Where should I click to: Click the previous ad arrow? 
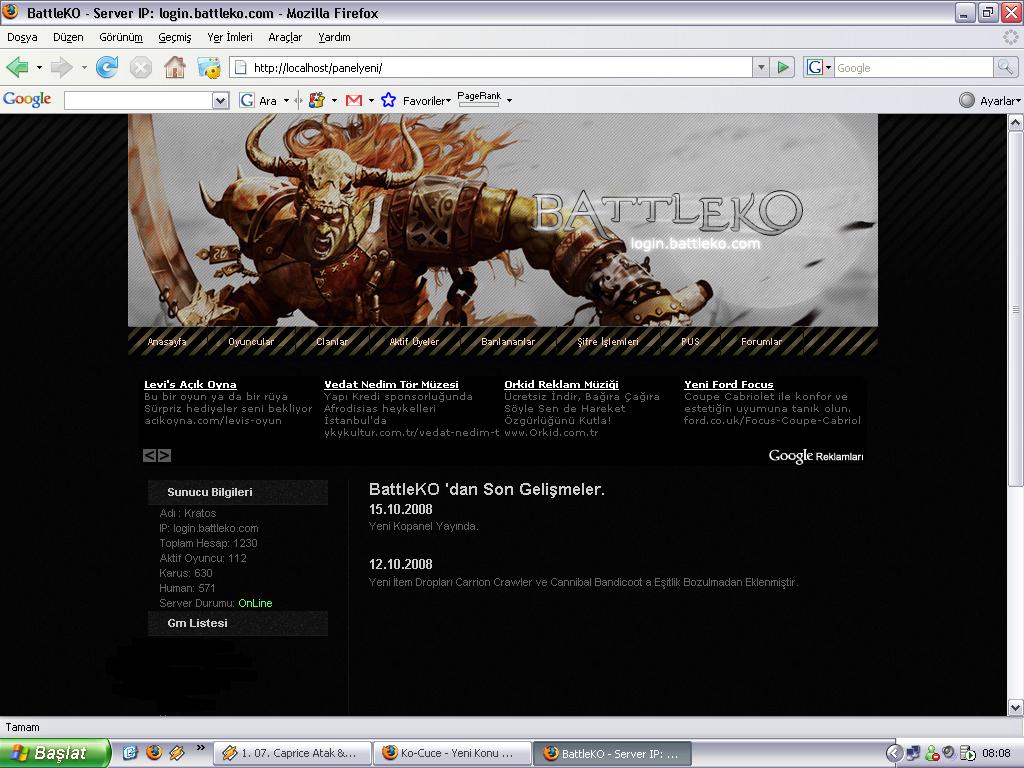[x=150, y=455]
